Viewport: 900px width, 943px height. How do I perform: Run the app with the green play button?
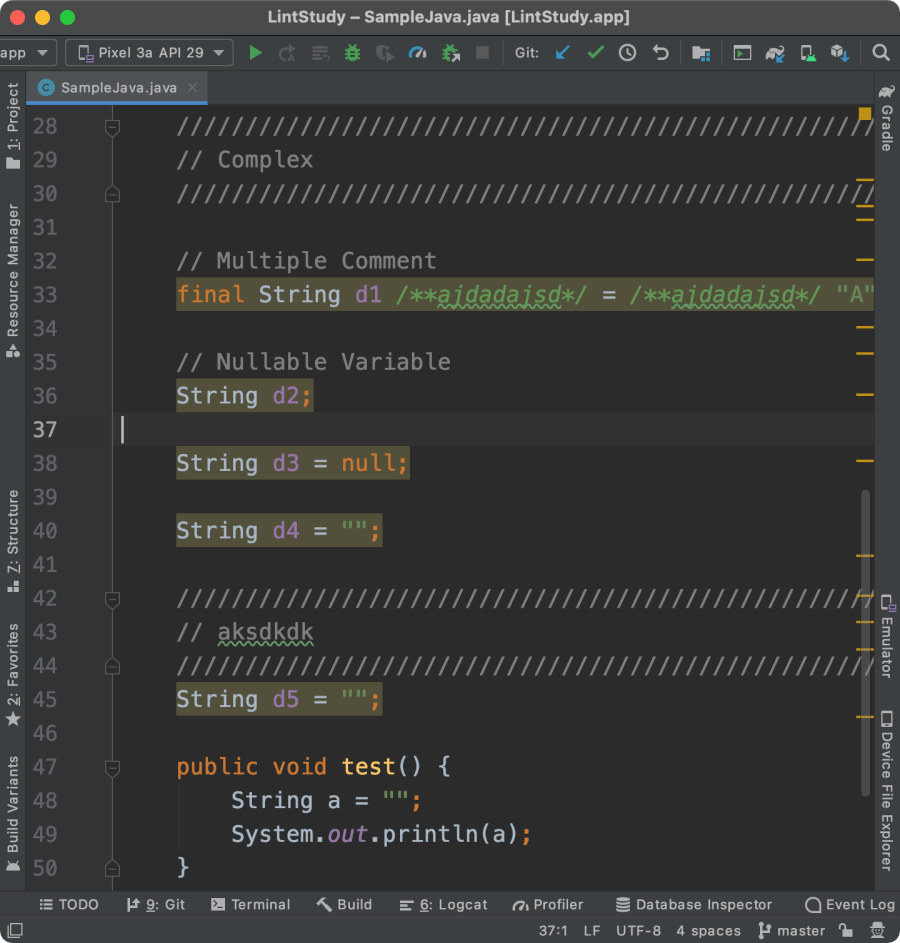[256, 53]
